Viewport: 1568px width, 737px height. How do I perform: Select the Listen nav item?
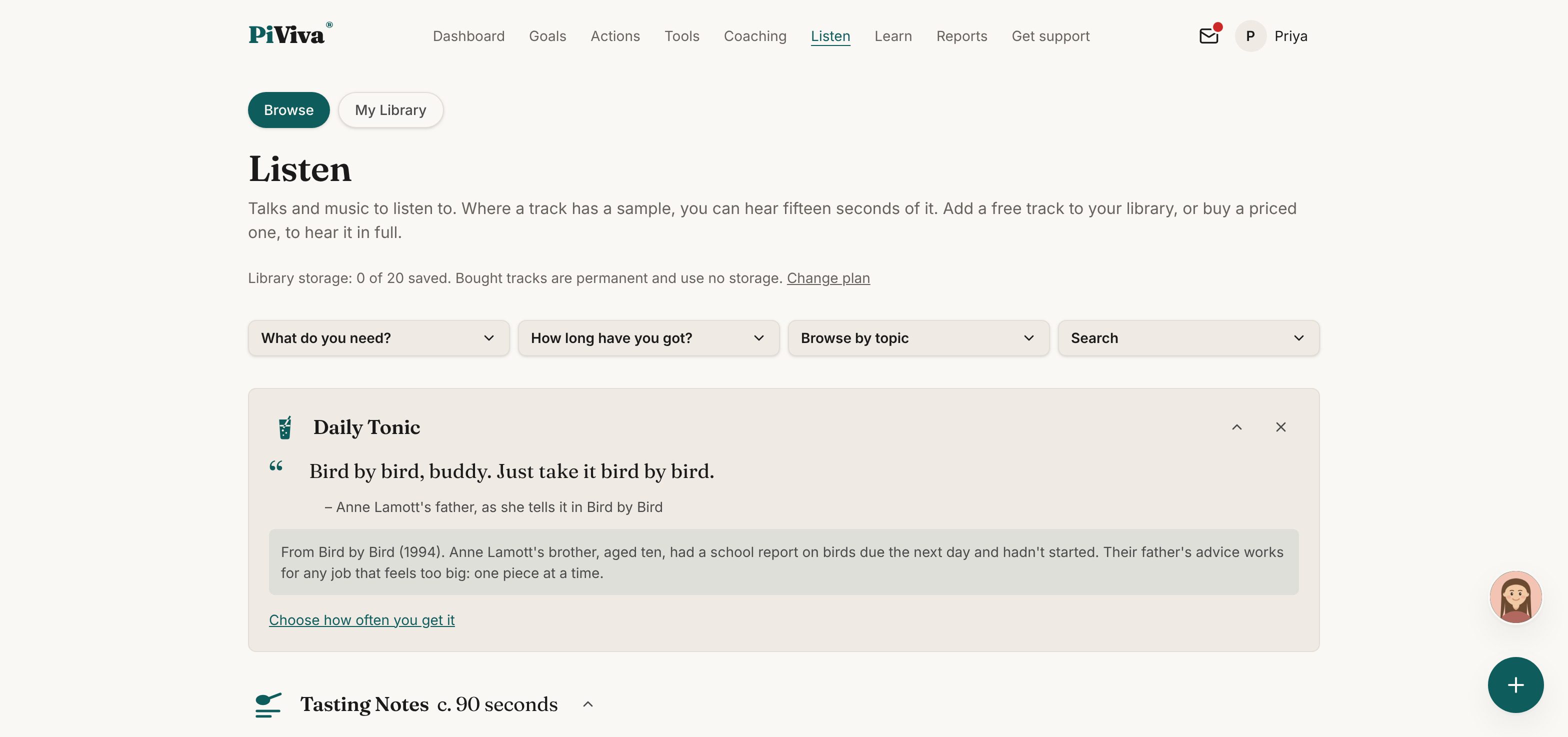830,36
